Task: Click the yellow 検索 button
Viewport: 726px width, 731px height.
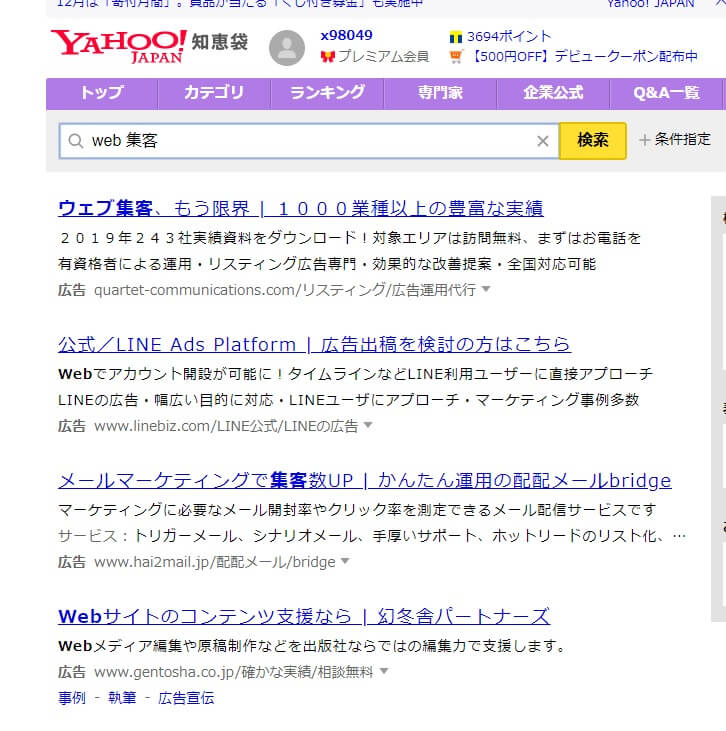Action: pyautogui.click(x=593, y=141)
